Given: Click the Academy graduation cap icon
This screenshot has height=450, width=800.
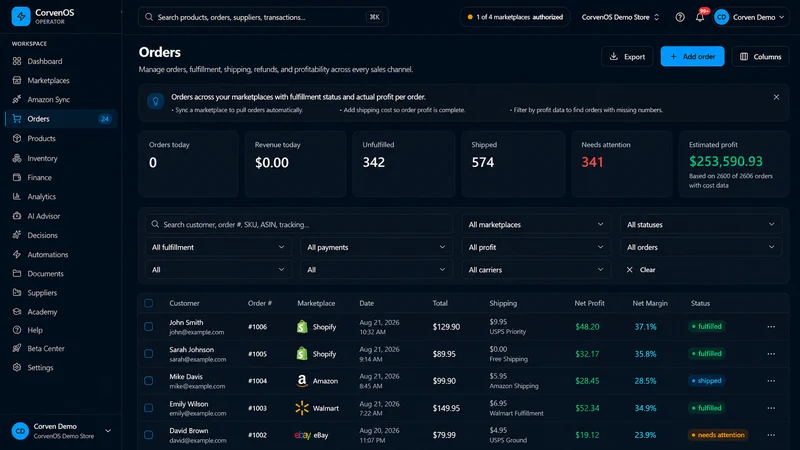Looking at the screenshot, I should point(17,312).
